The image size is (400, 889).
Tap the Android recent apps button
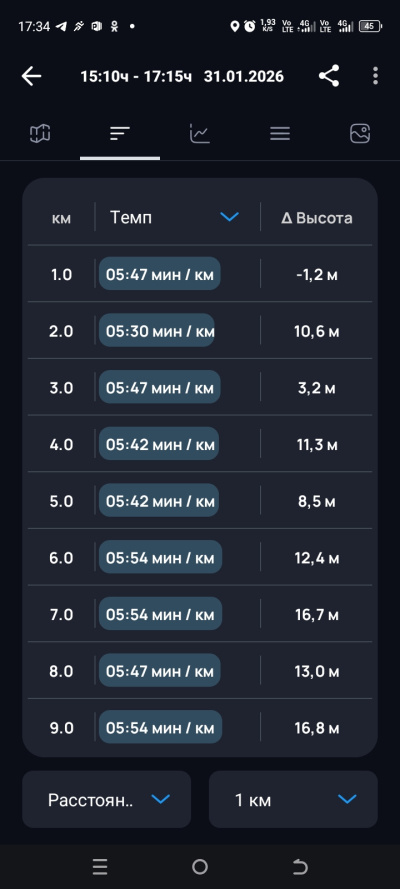tap(100, 866)
